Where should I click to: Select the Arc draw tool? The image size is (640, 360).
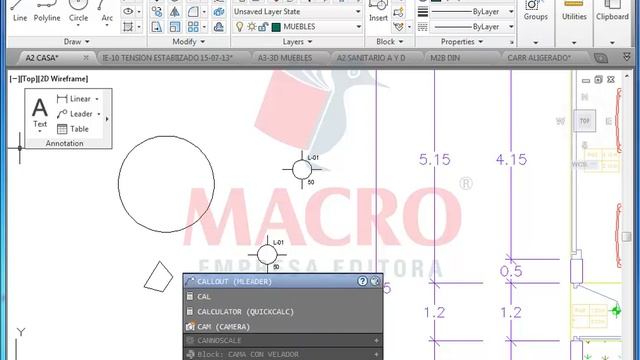(x=107, y=11)
